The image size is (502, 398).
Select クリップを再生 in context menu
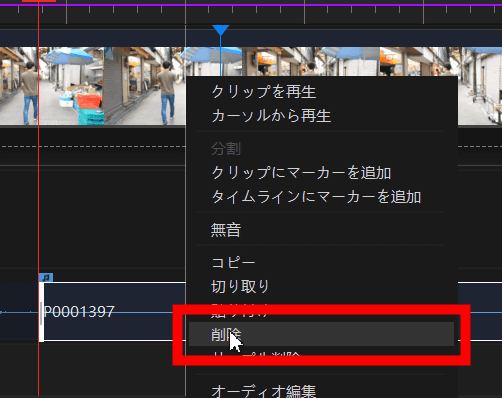[x=264, y=92]
